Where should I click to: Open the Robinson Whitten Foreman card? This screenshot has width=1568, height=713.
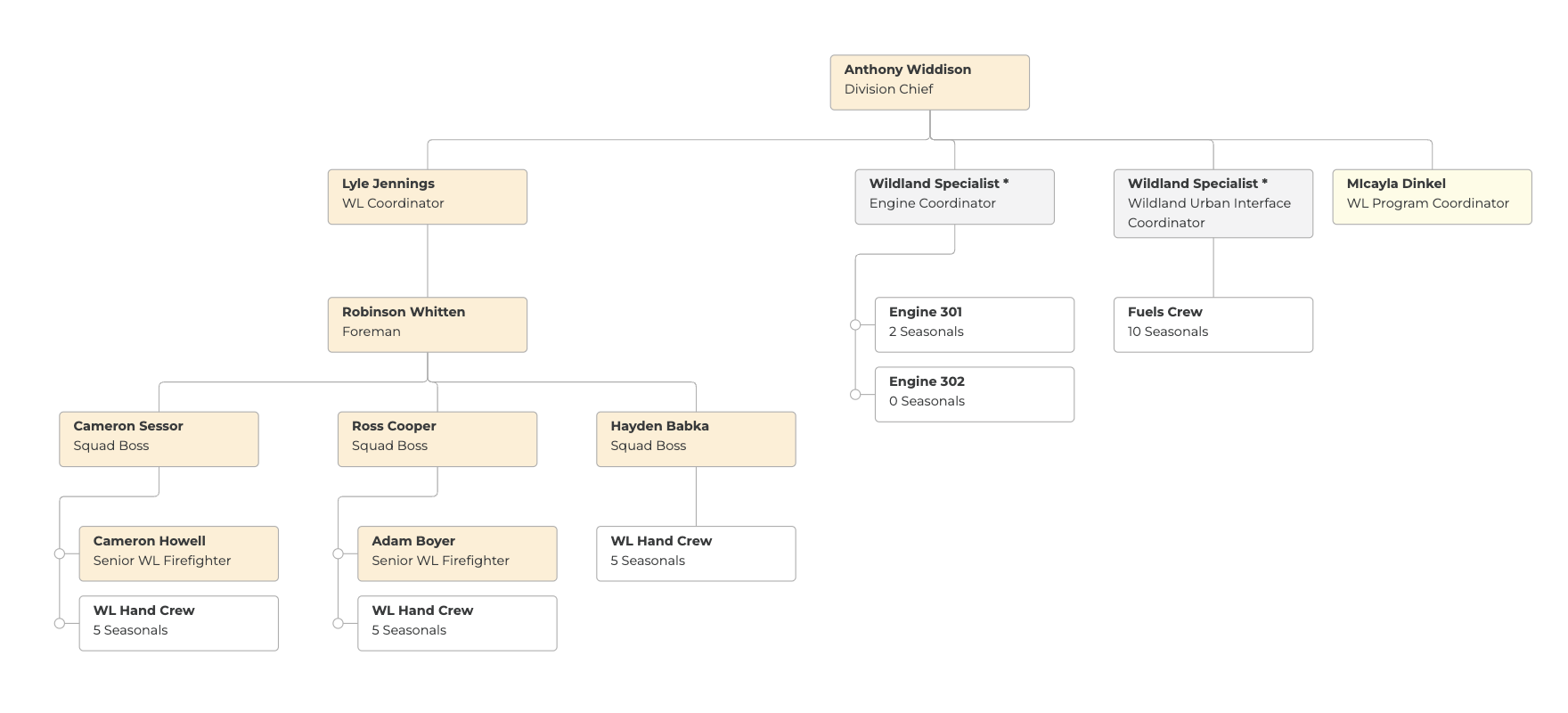pos(427,324)
